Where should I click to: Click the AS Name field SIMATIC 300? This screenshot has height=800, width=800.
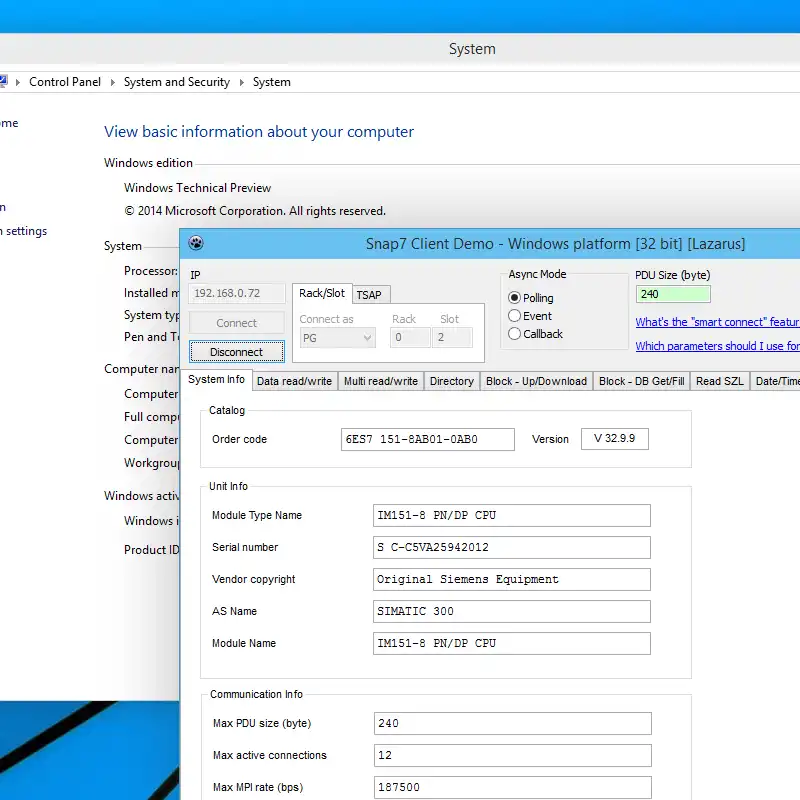(x=512, y=611)
